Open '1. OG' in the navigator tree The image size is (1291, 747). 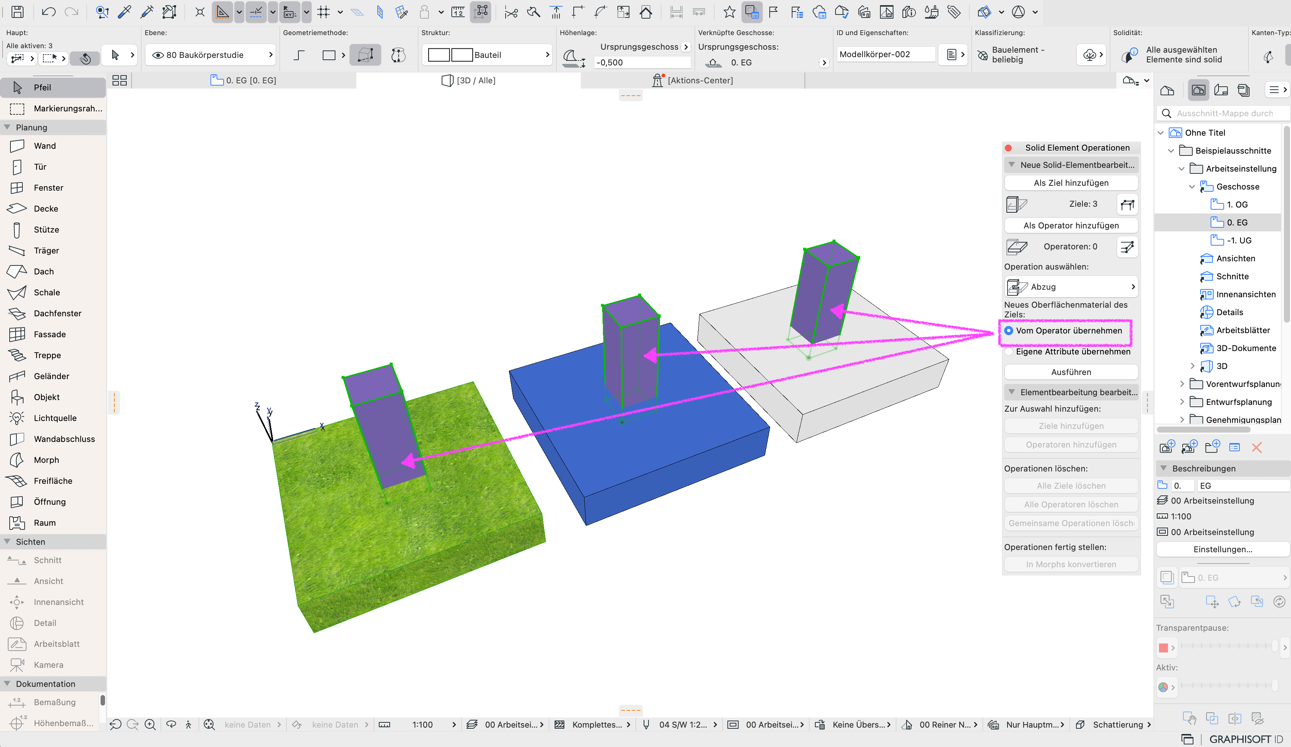click(x=1237, y=205)
